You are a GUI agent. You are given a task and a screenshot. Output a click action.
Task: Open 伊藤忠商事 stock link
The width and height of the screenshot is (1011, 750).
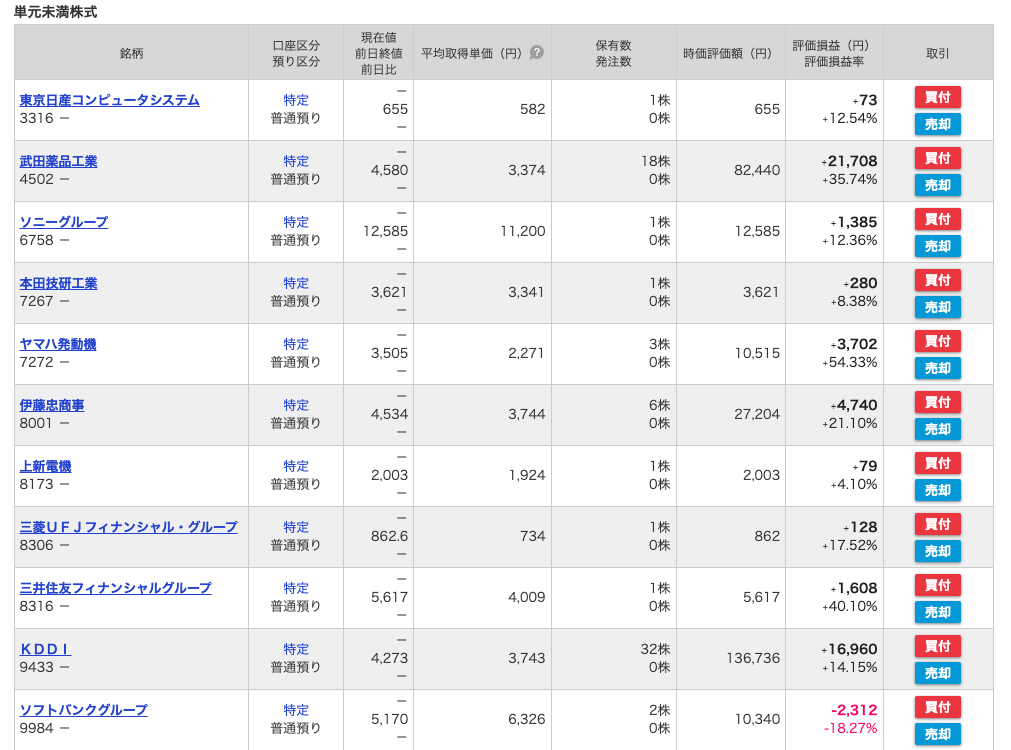(52, 405)
